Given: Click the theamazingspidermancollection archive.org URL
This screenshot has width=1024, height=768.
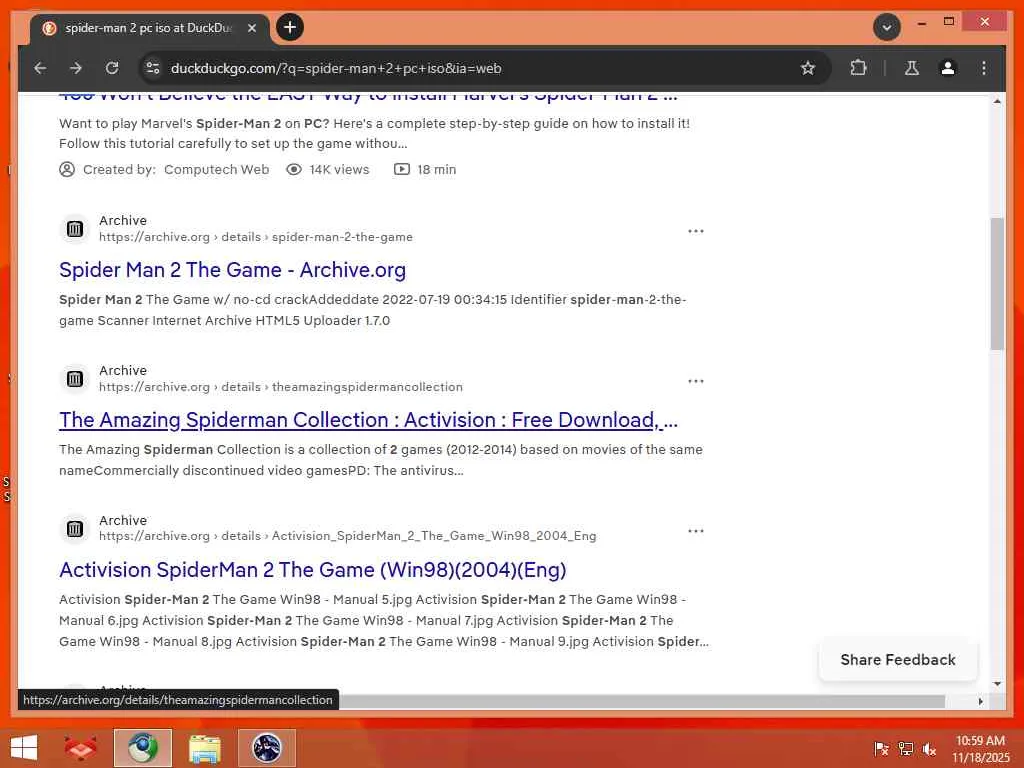Looking at the screenshot, I should tap(281, 387).
